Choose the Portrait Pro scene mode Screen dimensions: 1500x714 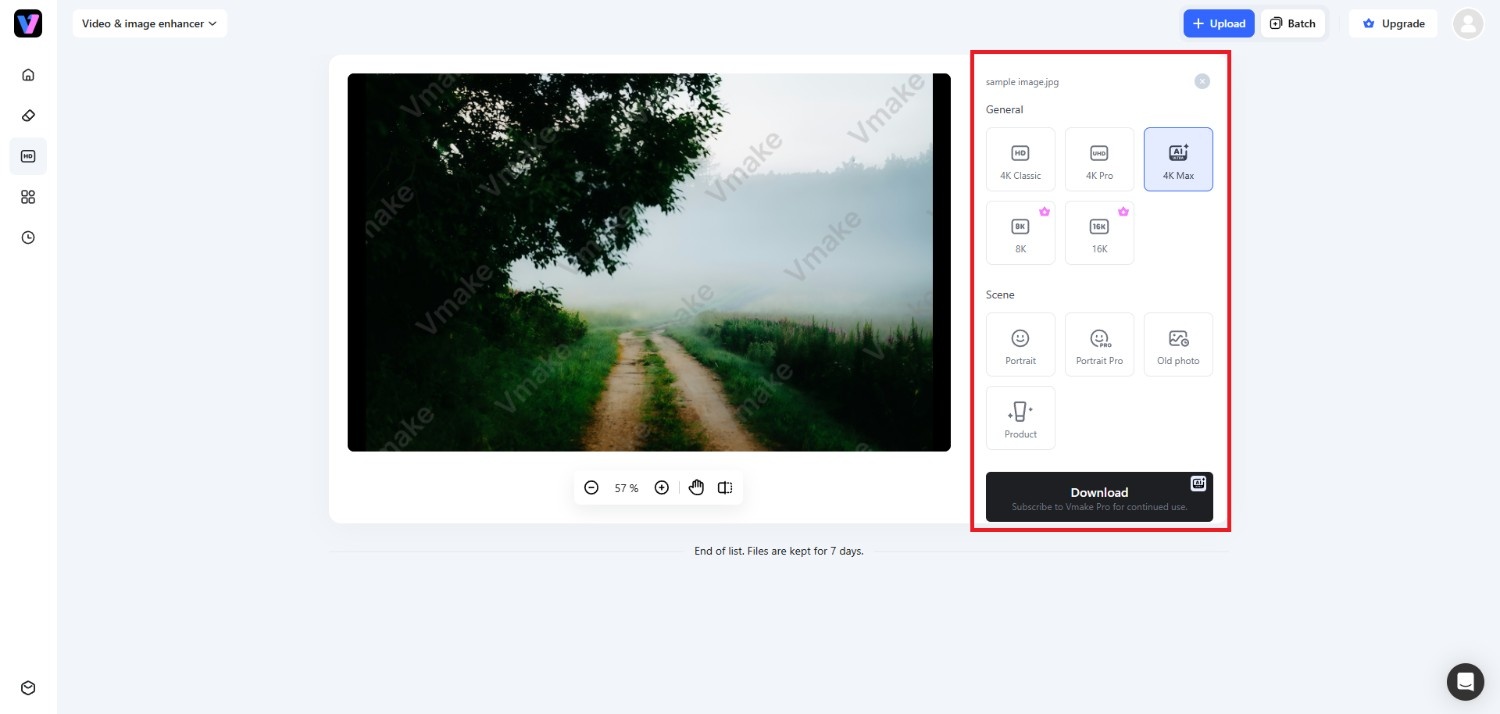click(1099, 344)
